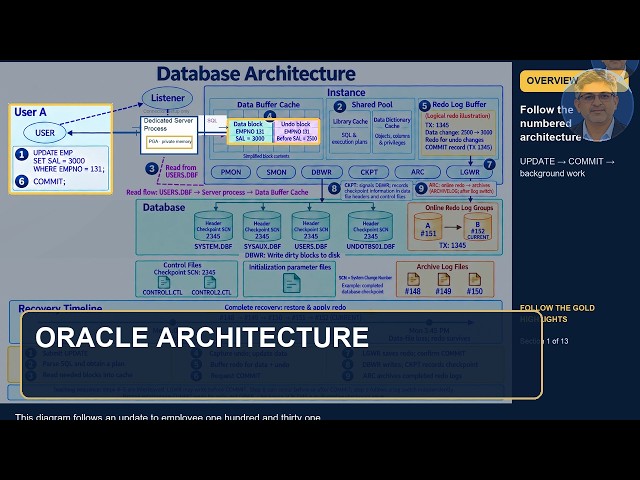
Task: Click redo log group A #151 cylinder
Action: [x=428, y=227]
